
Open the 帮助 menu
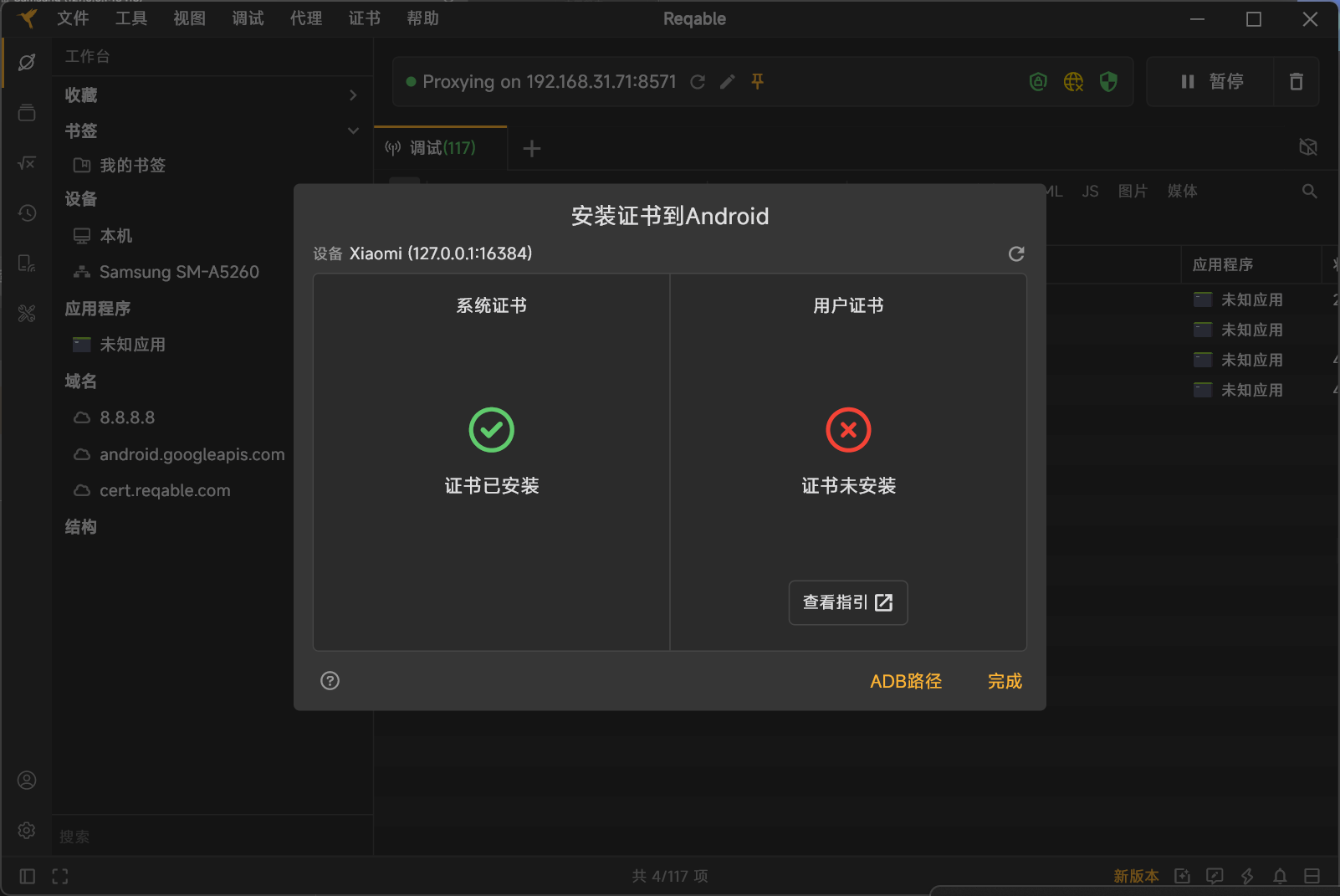[x=422, y=18]
